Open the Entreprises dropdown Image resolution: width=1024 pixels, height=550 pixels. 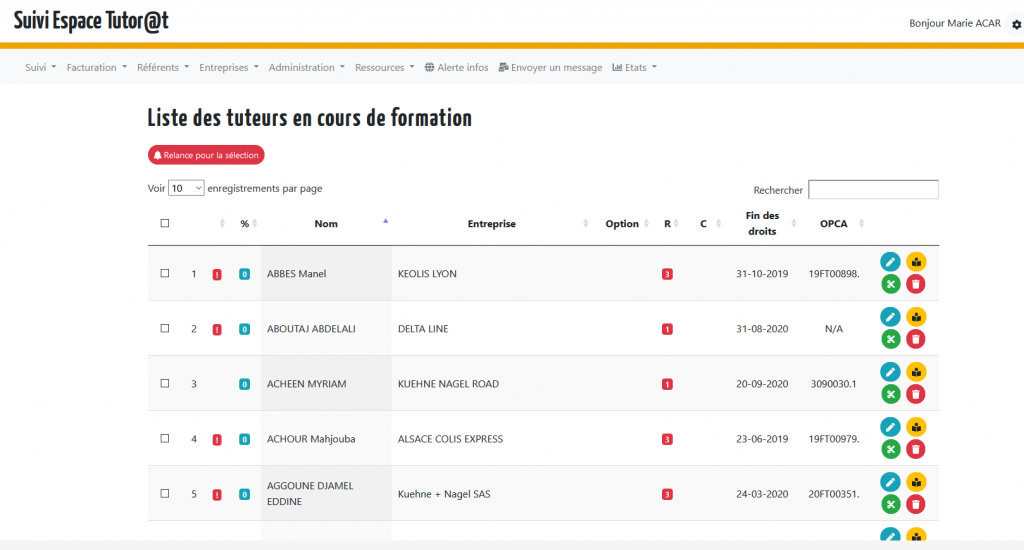click(229, 67)
